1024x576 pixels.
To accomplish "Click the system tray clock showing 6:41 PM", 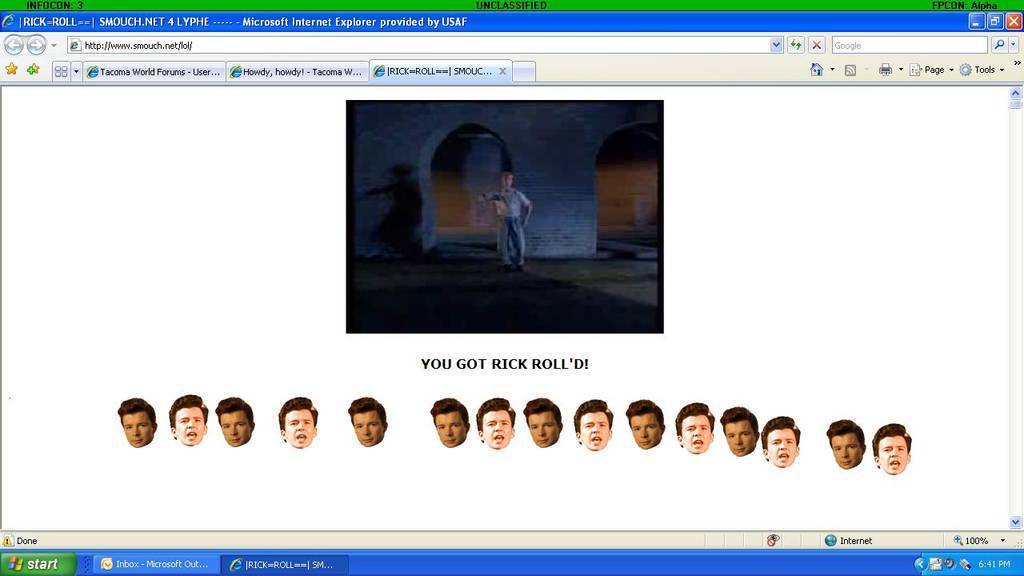I will pos(995,564).
